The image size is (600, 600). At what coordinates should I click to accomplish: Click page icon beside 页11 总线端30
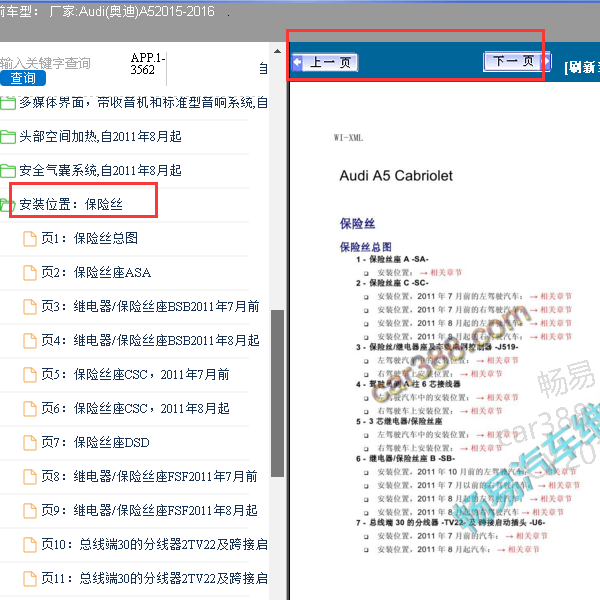click(x=30, y=579)
